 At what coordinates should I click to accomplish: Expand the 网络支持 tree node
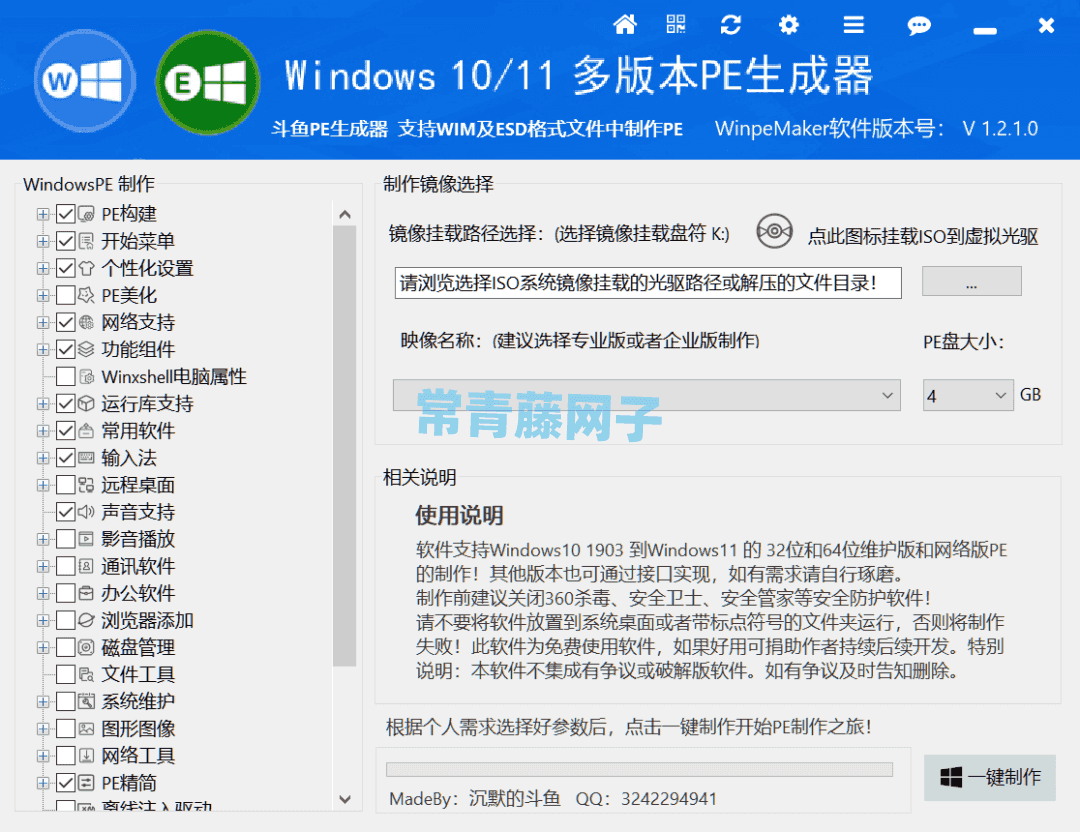point(43,322)
